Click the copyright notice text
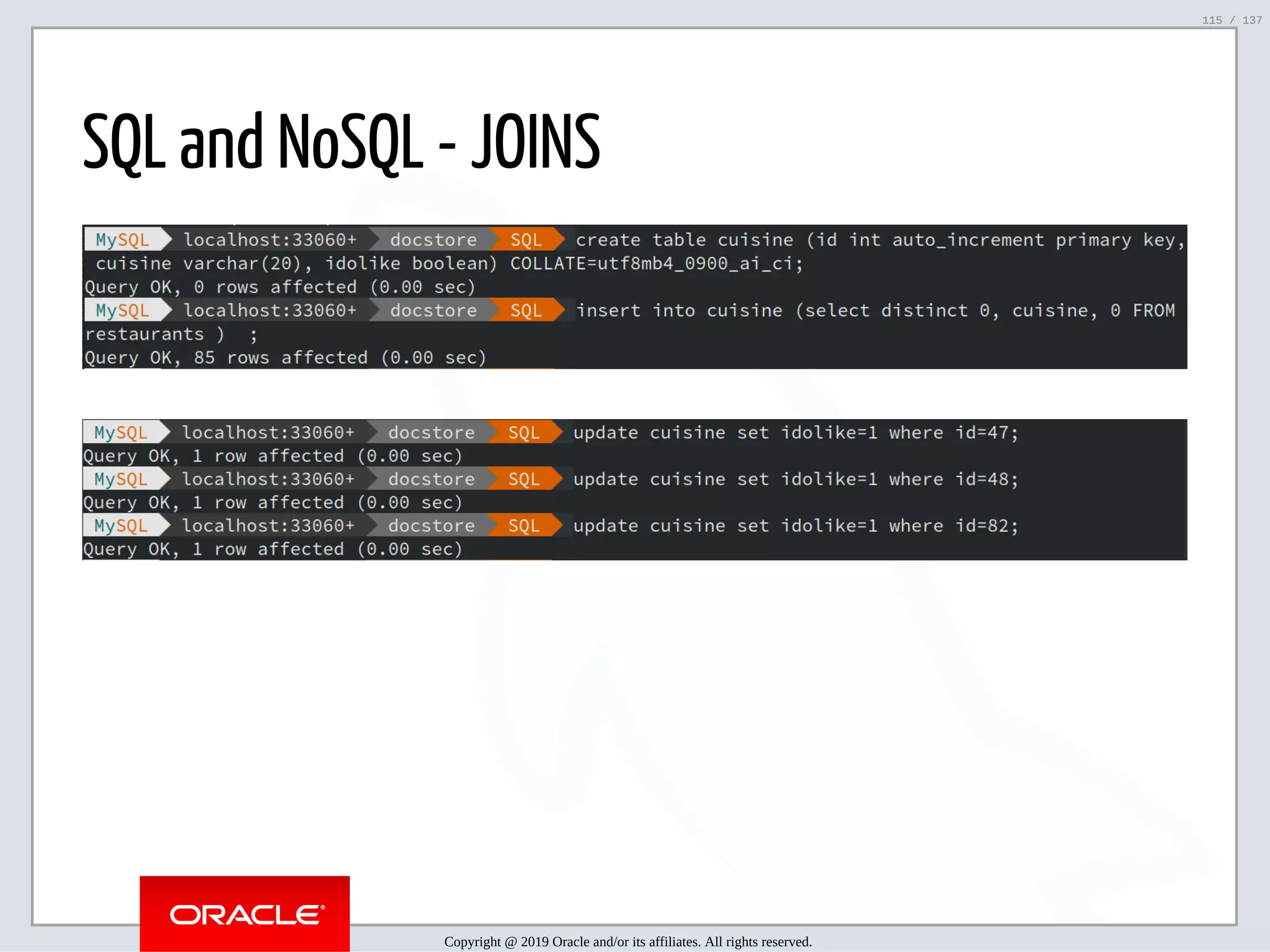 tap(628, 941)
